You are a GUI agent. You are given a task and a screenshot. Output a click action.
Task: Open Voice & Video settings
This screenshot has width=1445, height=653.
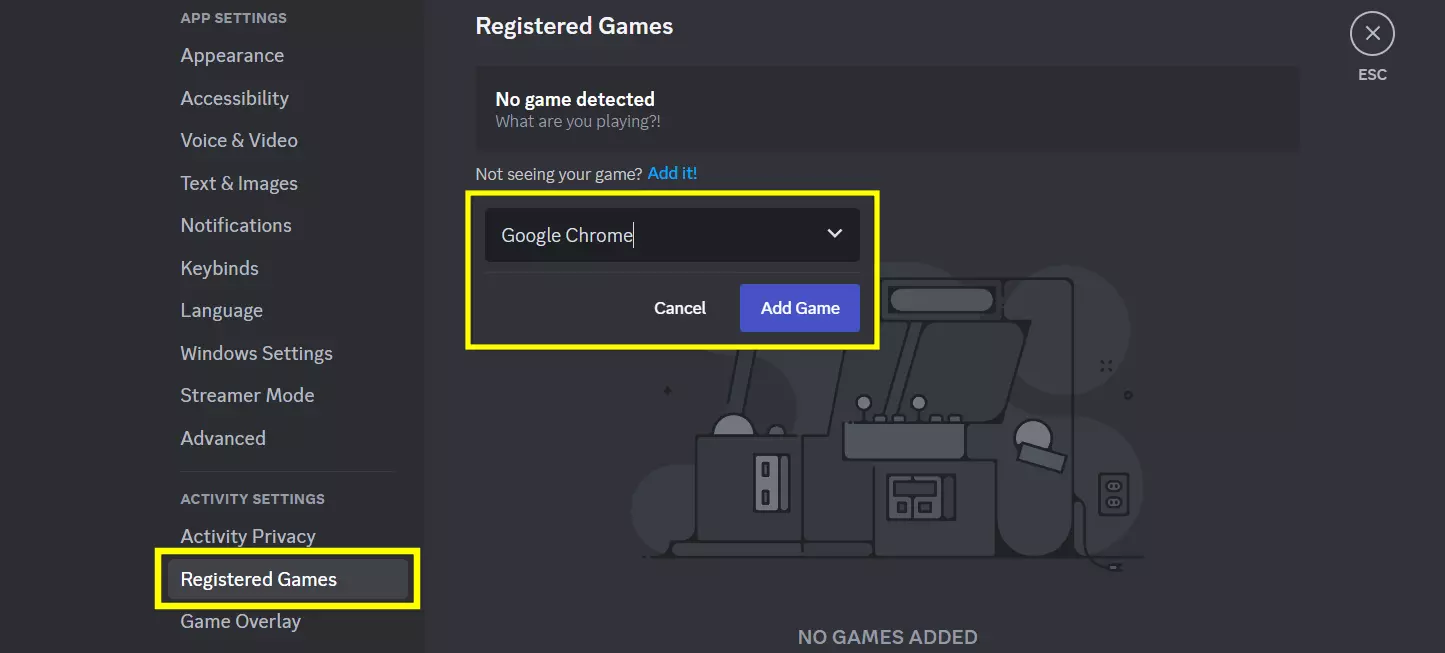tap(239, 140)
